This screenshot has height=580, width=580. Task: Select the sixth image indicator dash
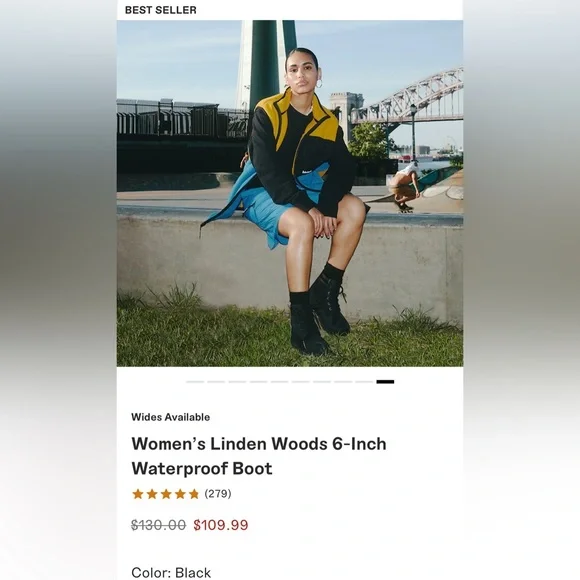[x=300, y=382]
